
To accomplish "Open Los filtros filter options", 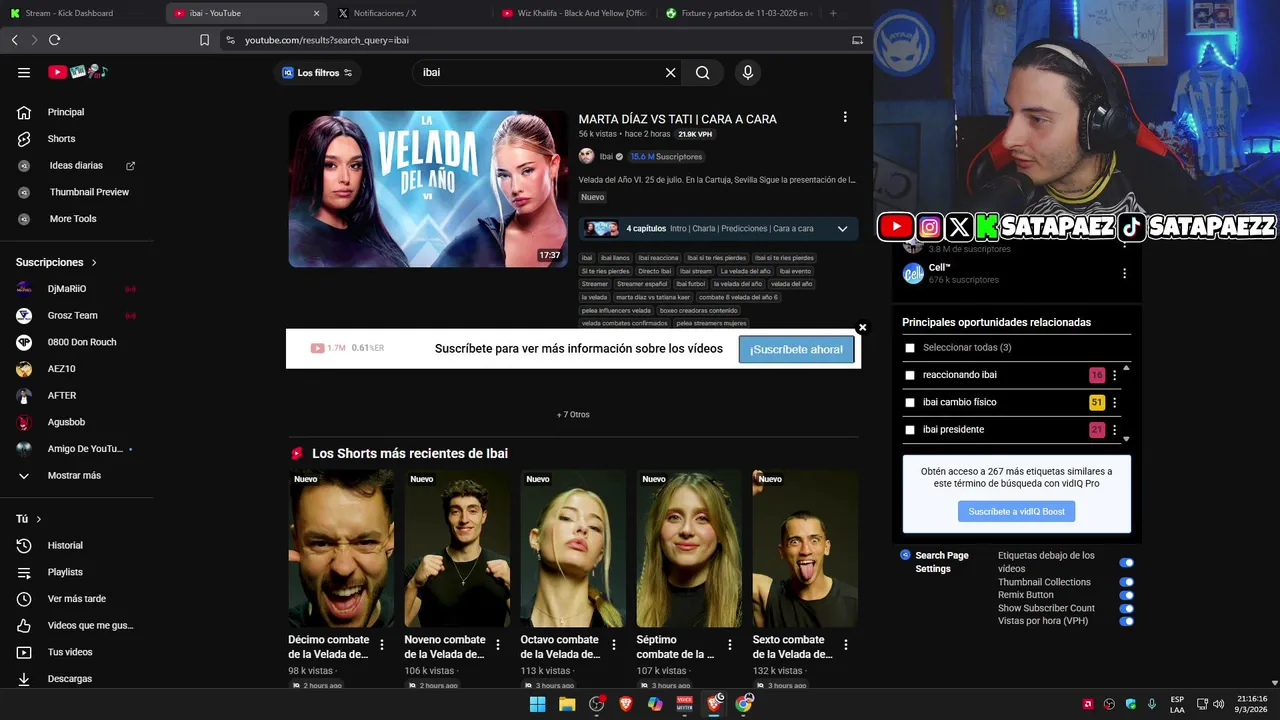I will (x=317, y=73).
